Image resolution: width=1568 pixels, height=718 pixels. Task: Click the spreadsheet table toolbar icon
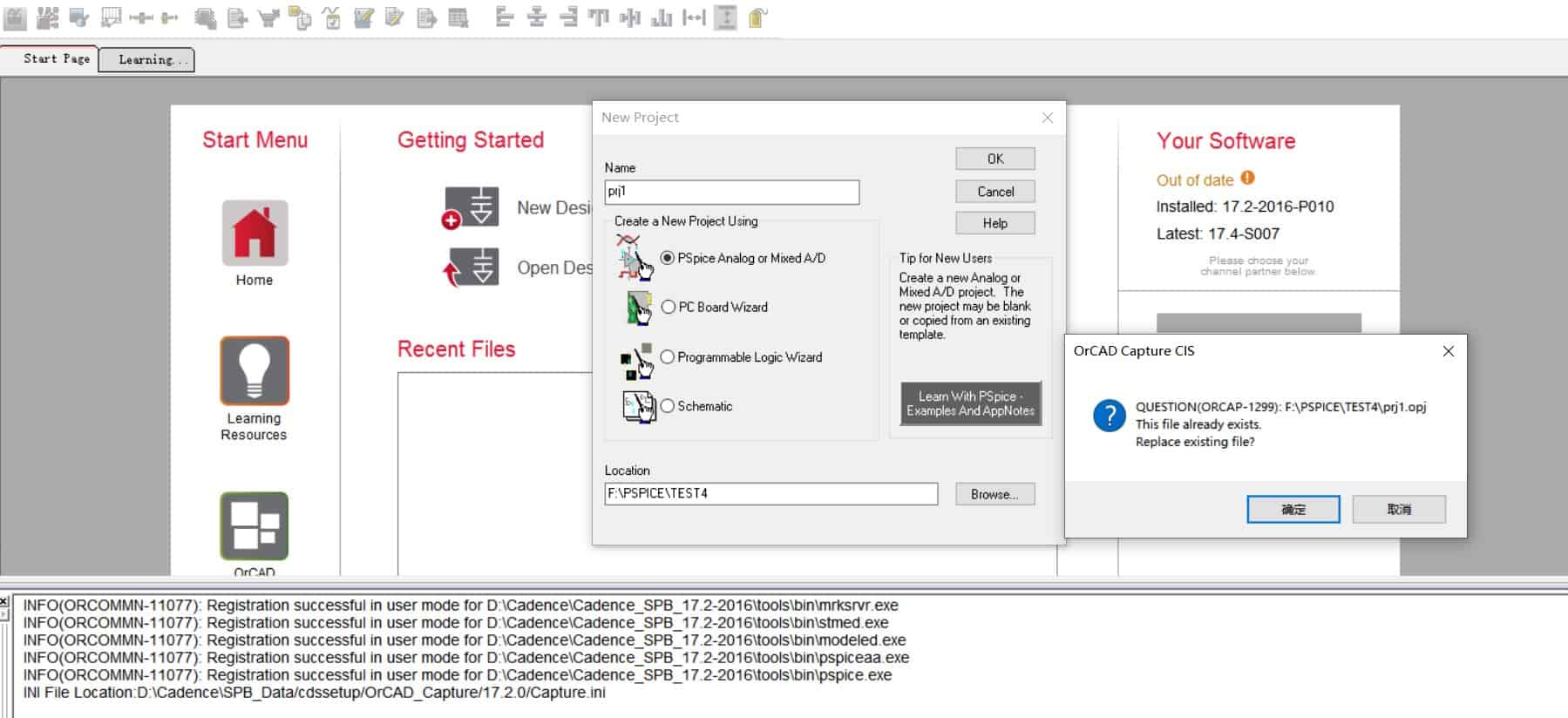click(x=458, y=17)
